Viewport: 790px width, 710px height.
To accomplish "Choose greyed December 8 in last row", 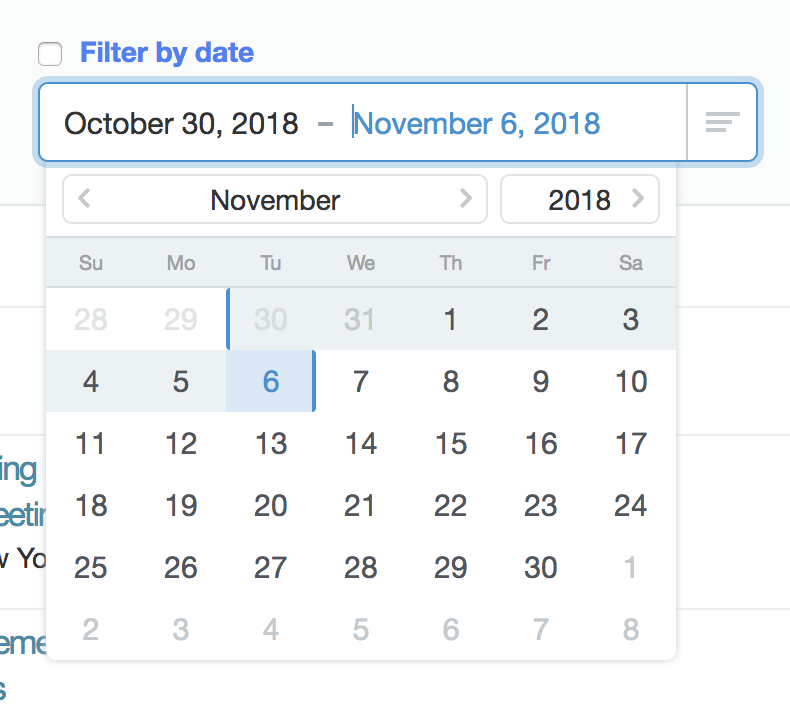I will [631, 629].
